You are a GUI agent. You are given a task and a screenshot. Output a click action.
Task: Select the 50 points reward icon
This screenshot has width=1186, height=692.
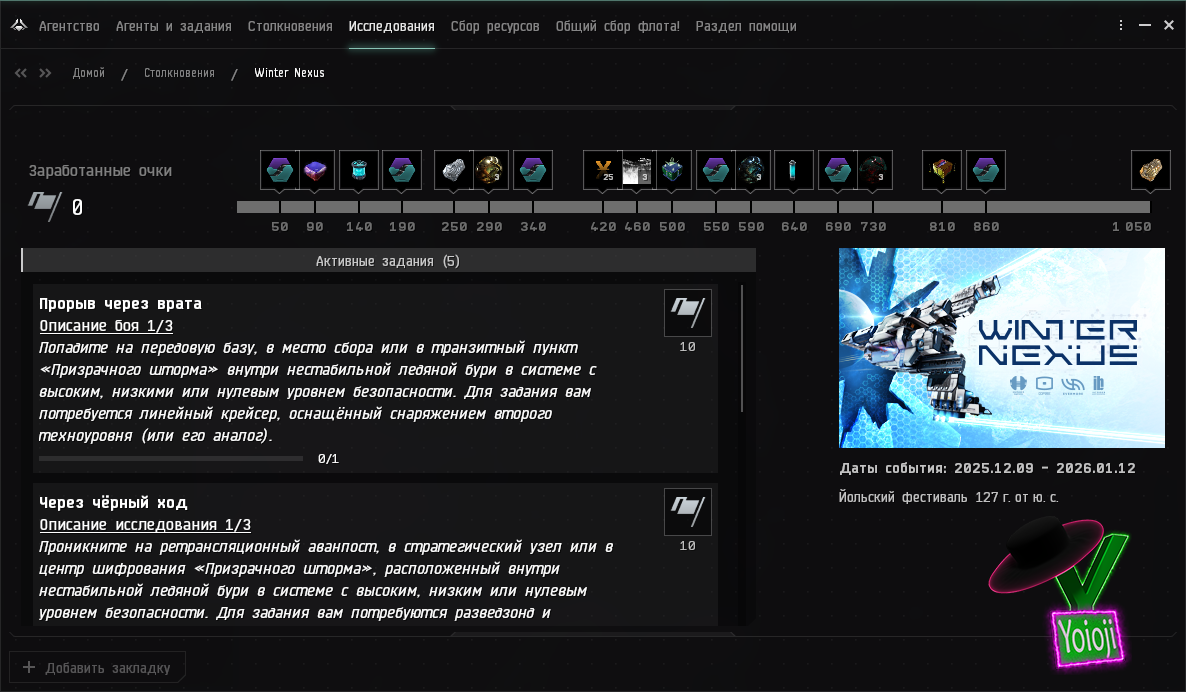click(280, 169)
